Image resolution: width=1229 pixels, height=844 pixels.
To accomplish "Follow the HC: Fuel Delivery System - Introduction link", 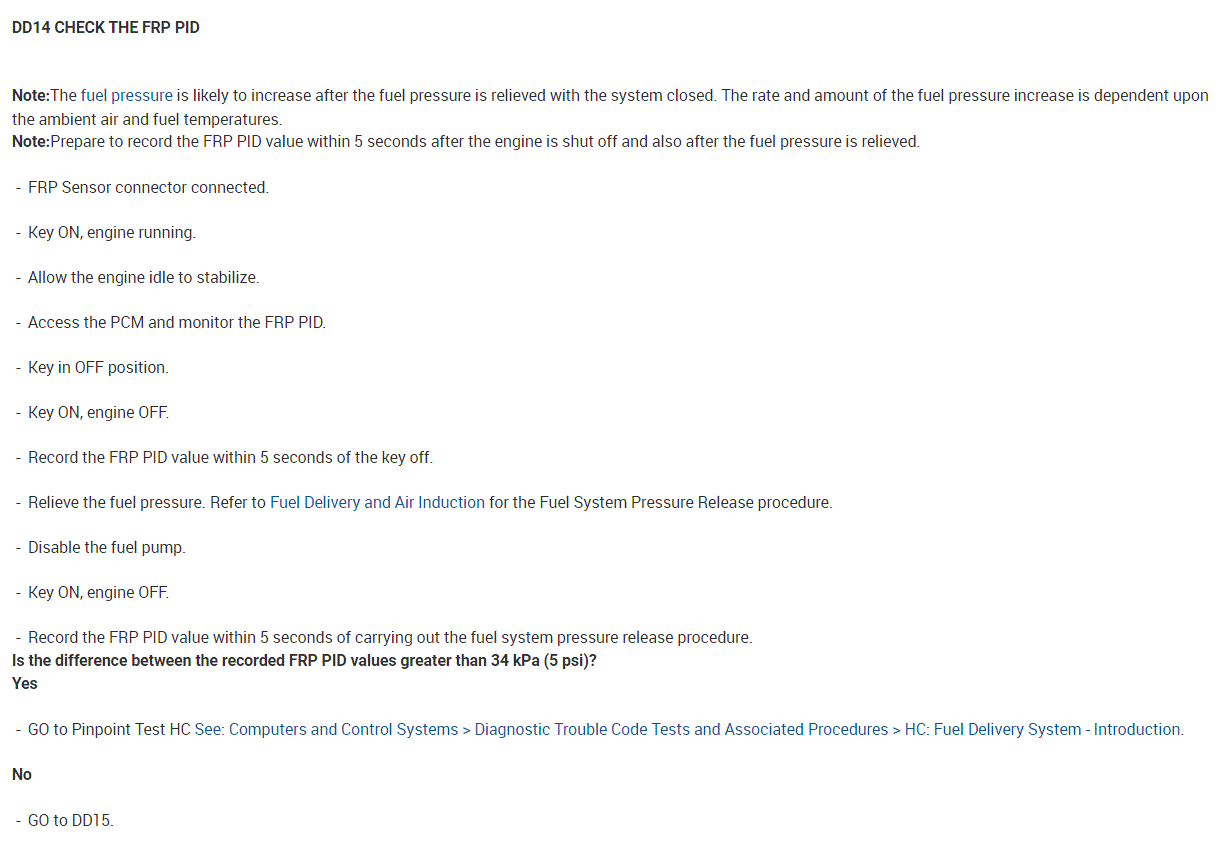I will (x=1043, y=729).
